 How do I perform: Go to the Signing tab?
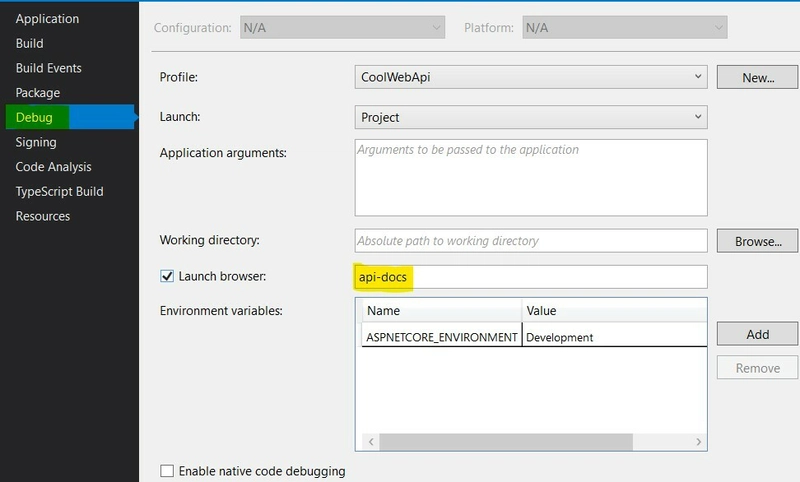36,142
